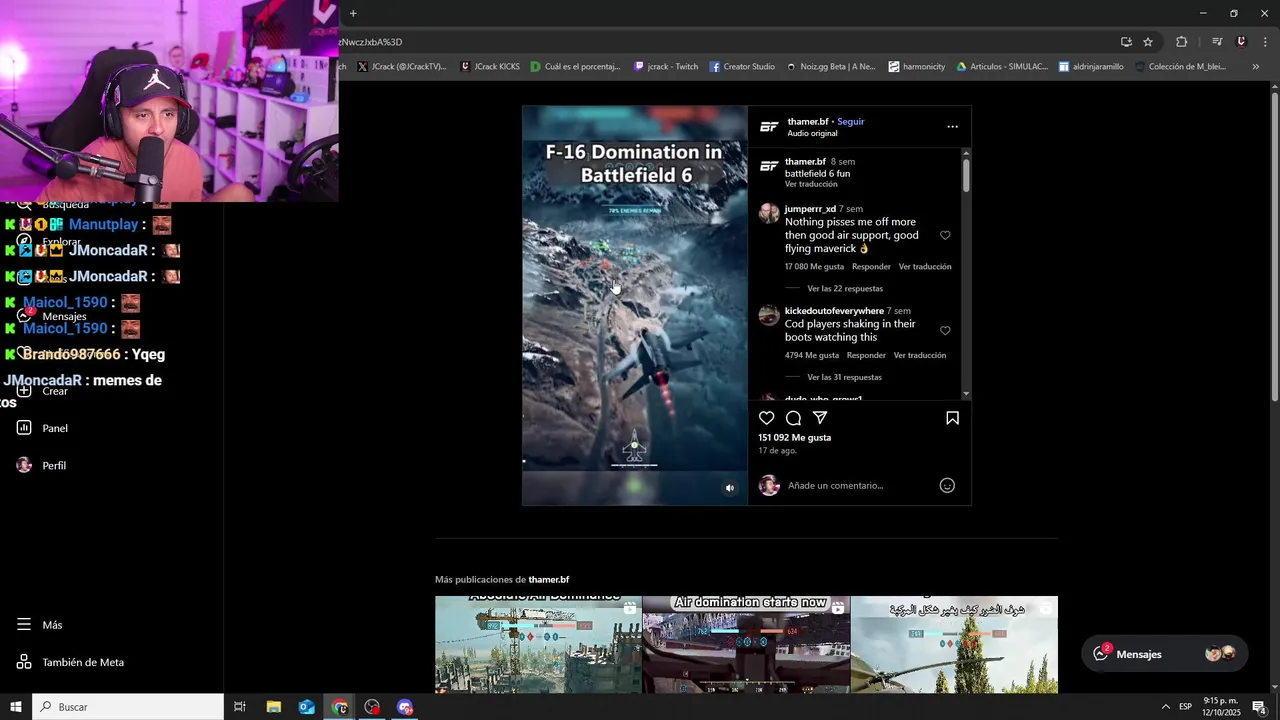Viewport: 1280px width, 720px height.
Task: Open the Más hamburger menu
Action: (40, 625)
